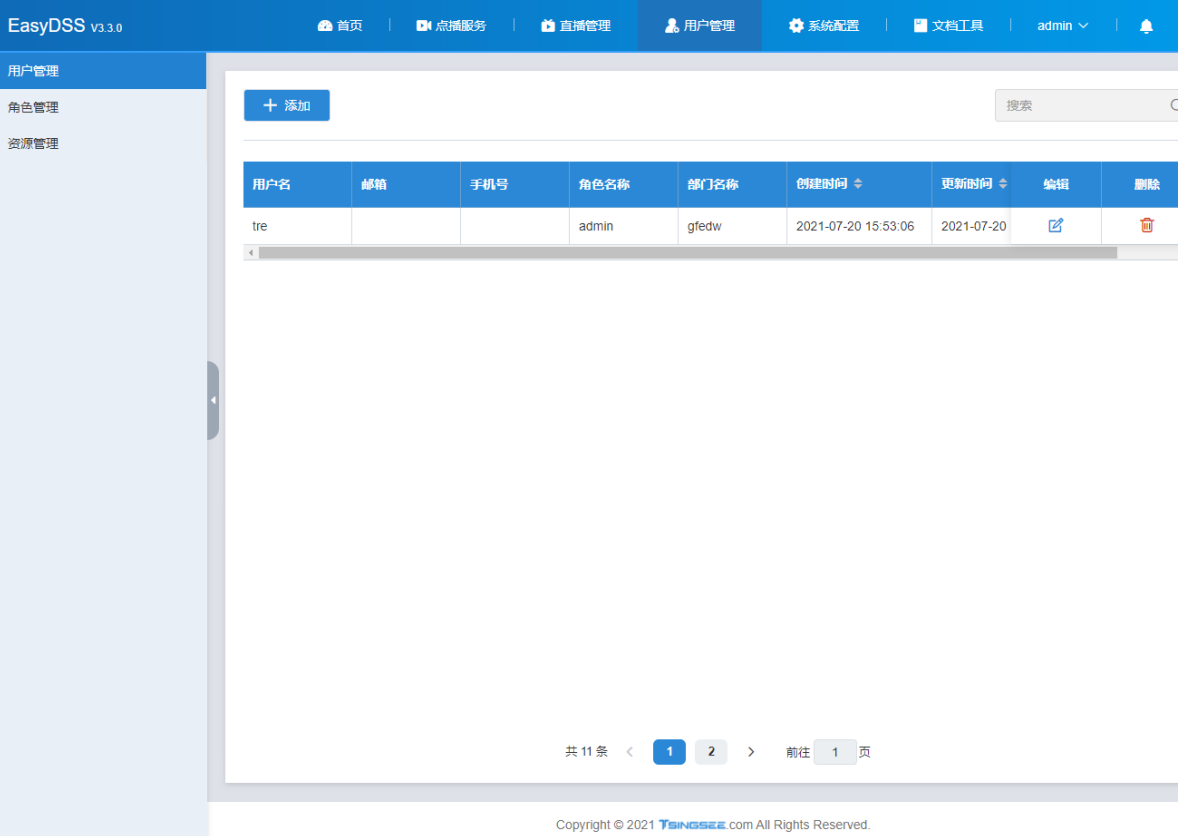The width and height of the screenshot is (1178, 836).
Task: Click the edit pencil icon for user tre
Action: click(1056, 225)
